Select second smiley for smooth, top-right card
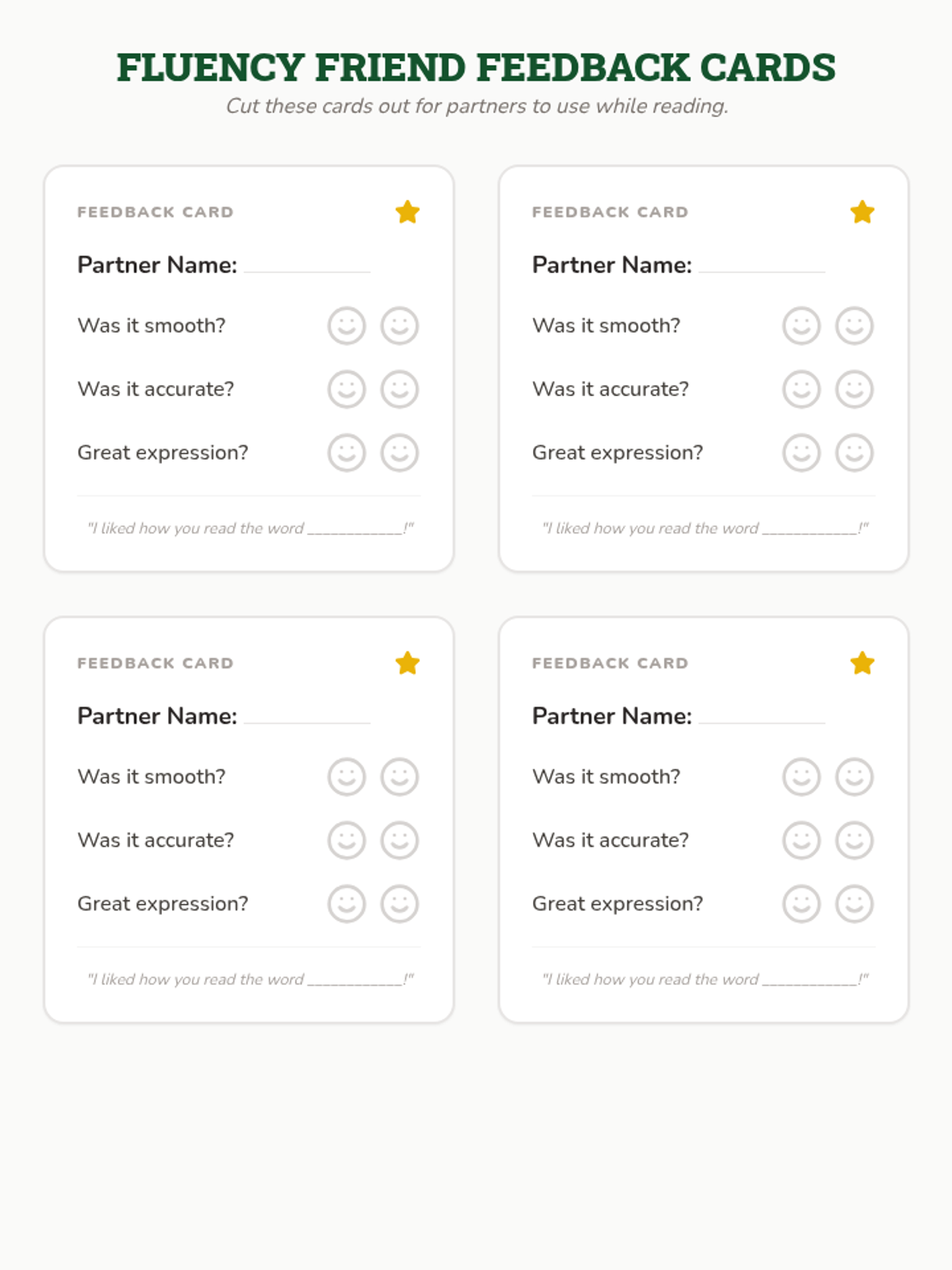952x1270 pixels. [x=854, y=325]
